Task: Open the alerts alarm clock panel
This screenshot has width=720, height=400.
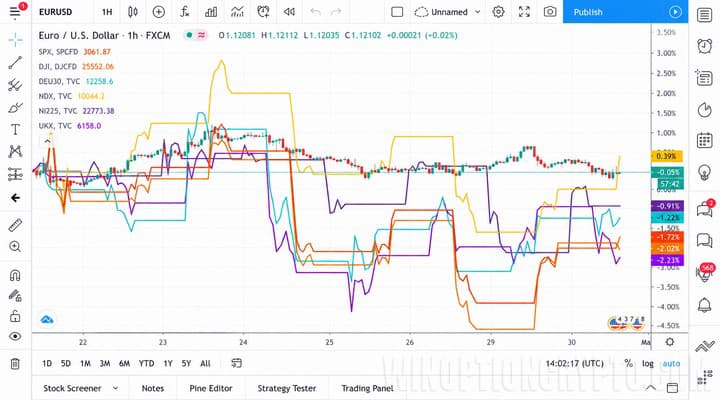Action: [x=704, y=46]
